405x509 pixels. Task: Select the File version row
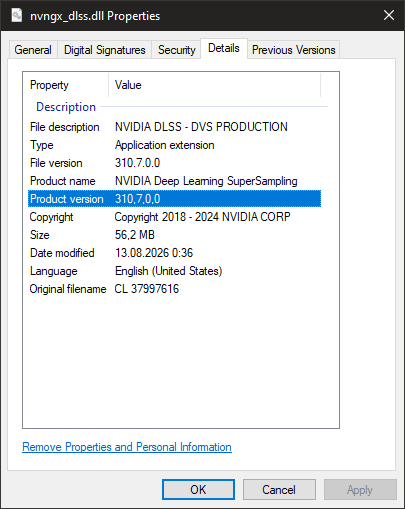click(x=174, y=163)
